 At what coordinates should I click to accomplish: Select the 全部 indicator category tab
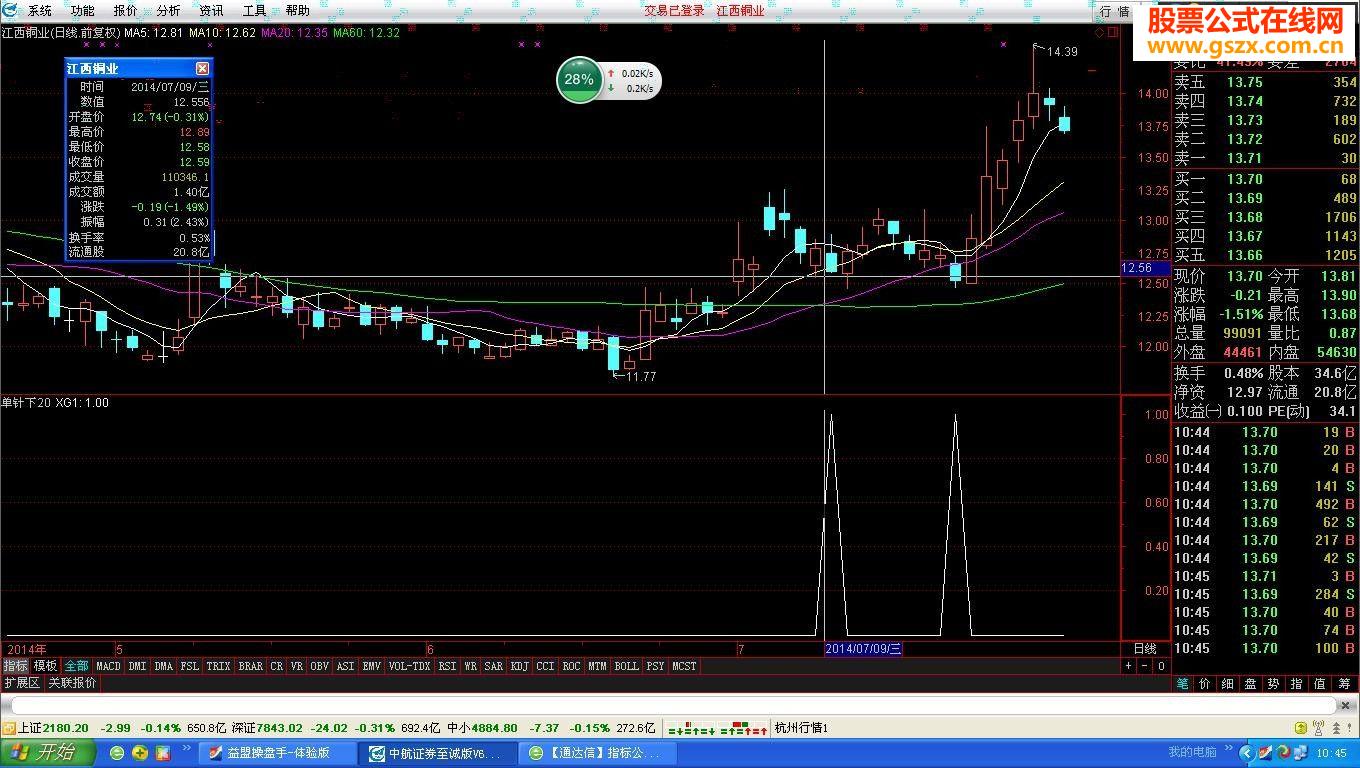click(x=76, y=665)
